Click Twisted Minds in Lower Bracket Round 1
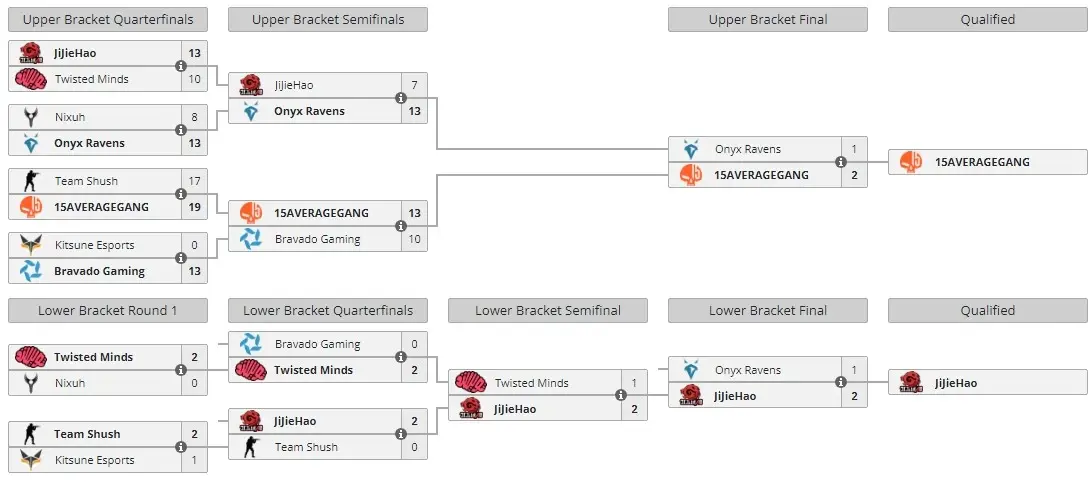Screen dimensions: 1092x482 tap(94, 357)
